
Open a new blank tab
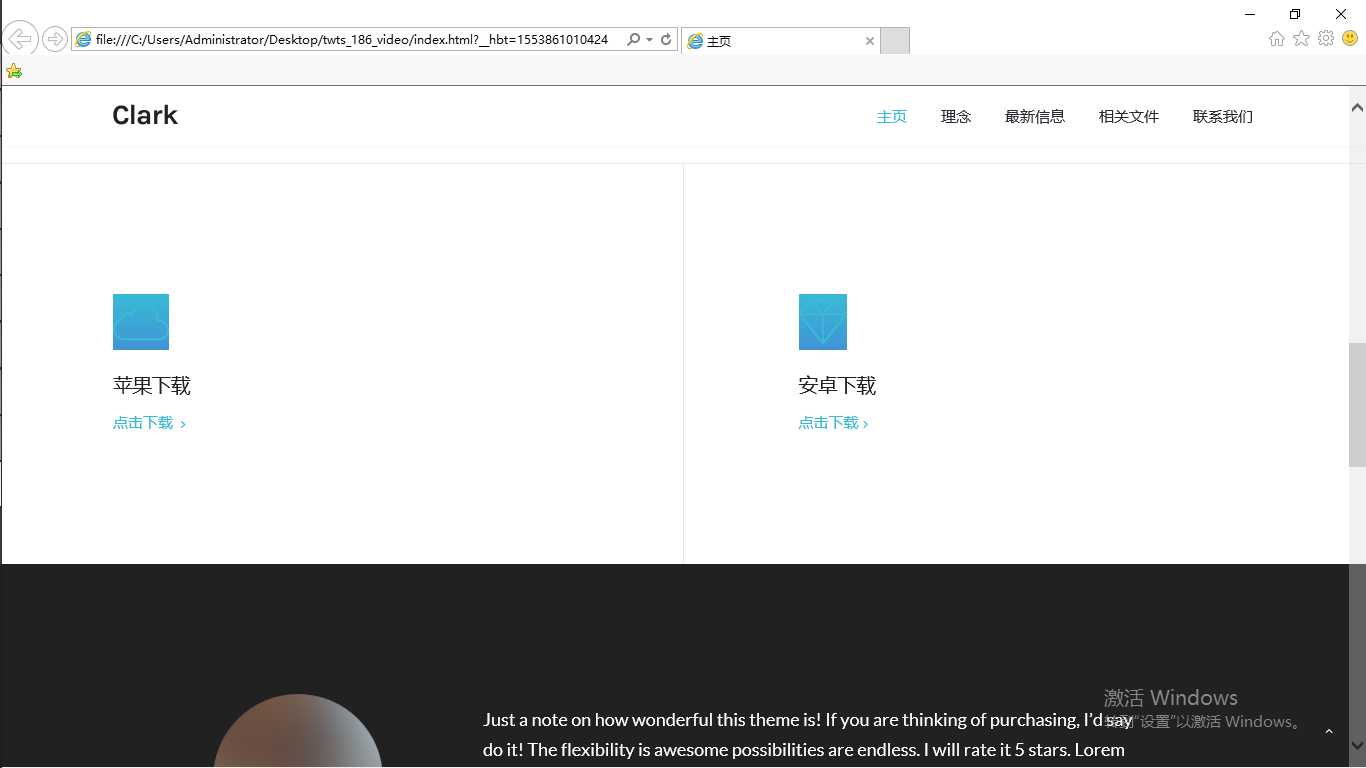(x=895, y=41)
